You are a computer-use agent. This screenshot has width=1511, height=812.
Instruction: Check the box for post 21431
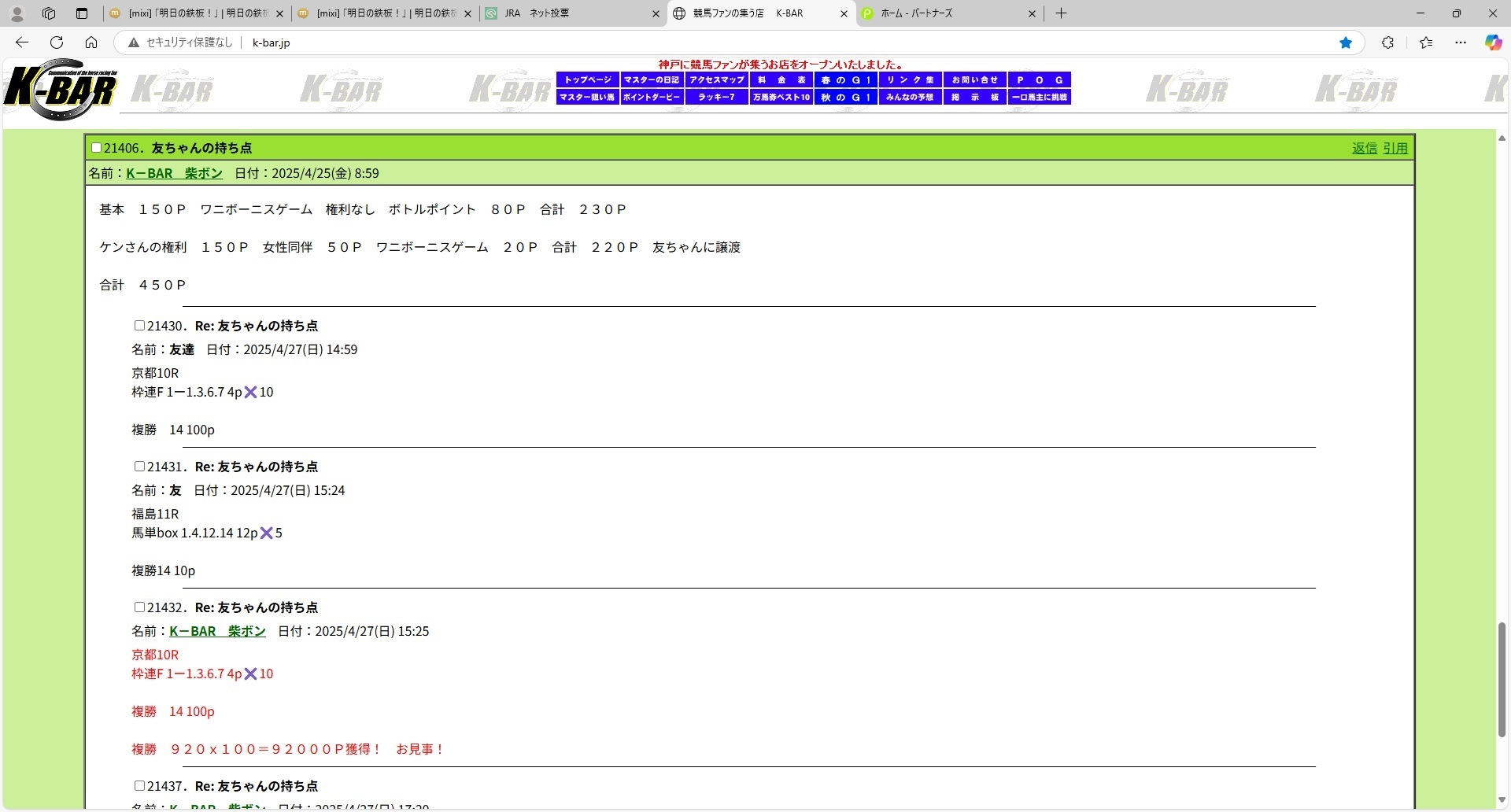(139, 466)
